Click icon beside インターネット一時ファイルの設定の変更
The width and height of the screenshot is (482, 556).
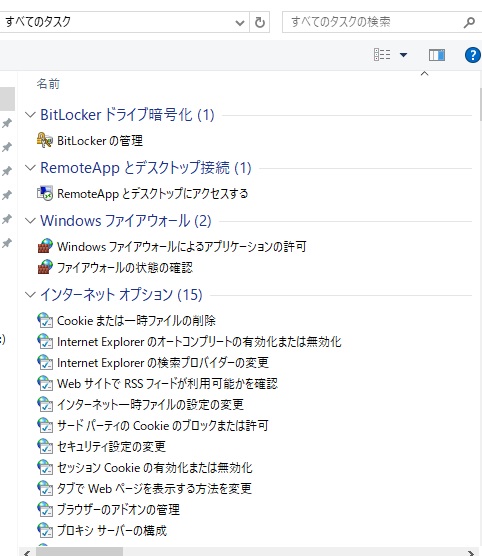[x=45, y=404]
